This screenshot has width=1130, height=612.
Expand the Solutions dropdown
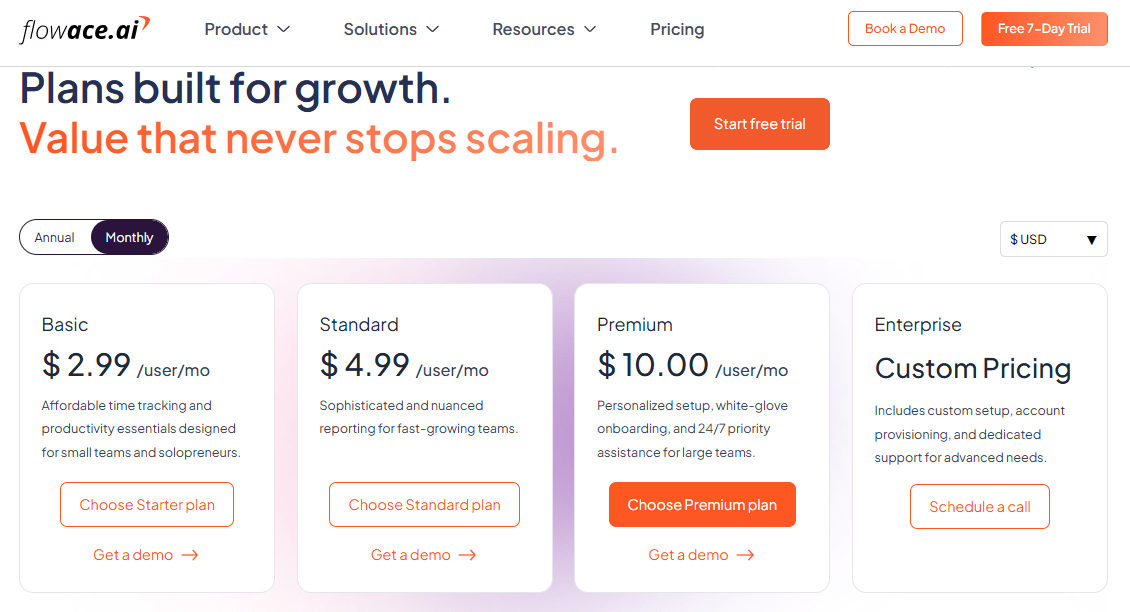(x=391, y=29)
